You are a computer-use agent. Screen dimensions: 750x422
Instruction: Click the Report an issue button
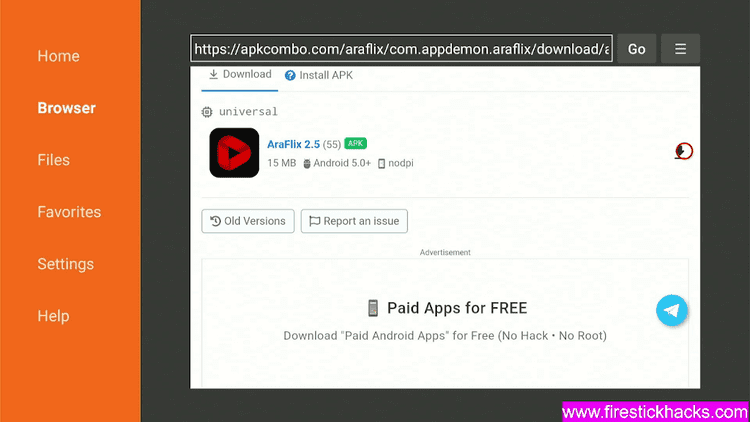(354, 221)
